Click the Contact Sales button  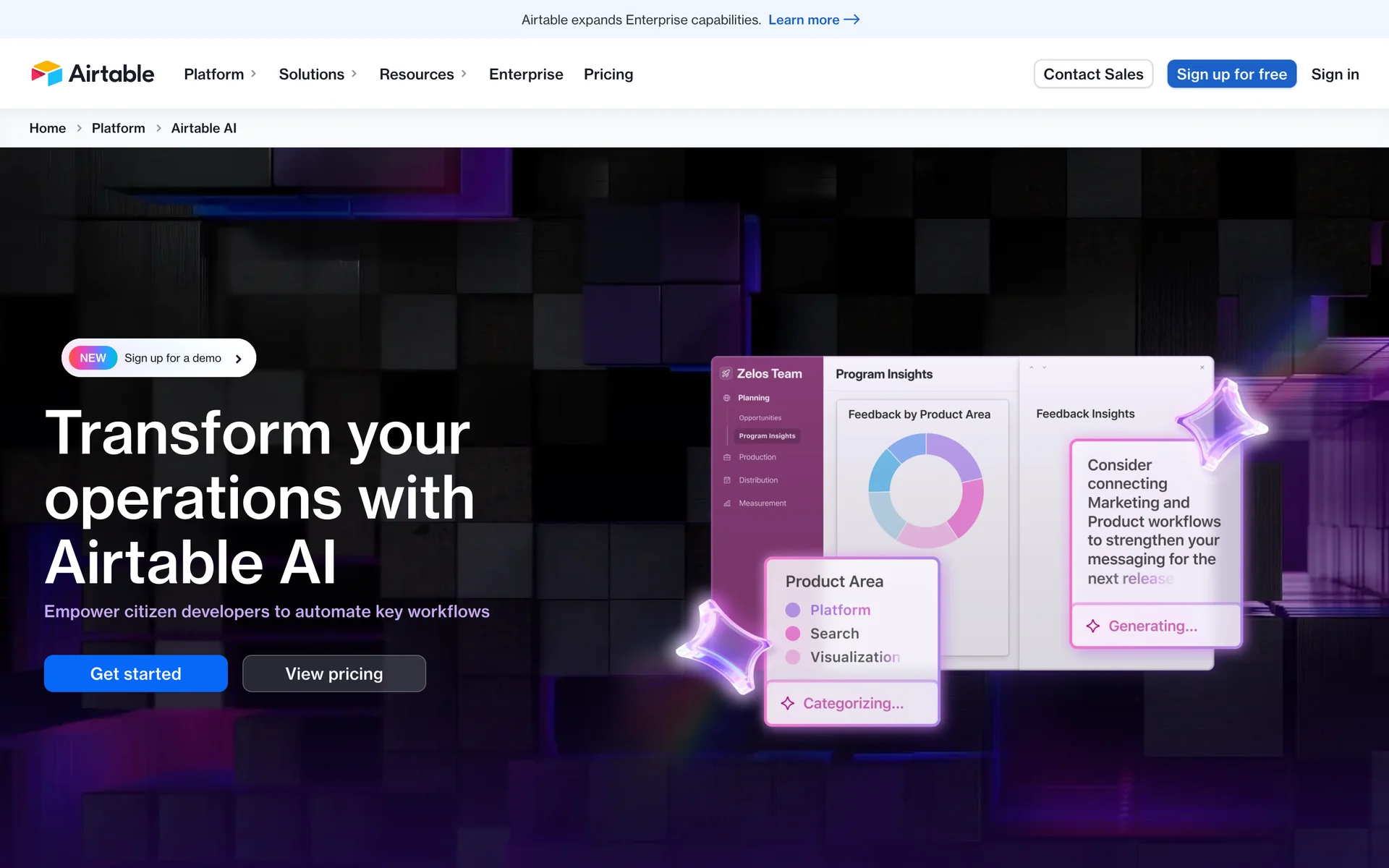pyautogui.click(x=1092, y=74)
